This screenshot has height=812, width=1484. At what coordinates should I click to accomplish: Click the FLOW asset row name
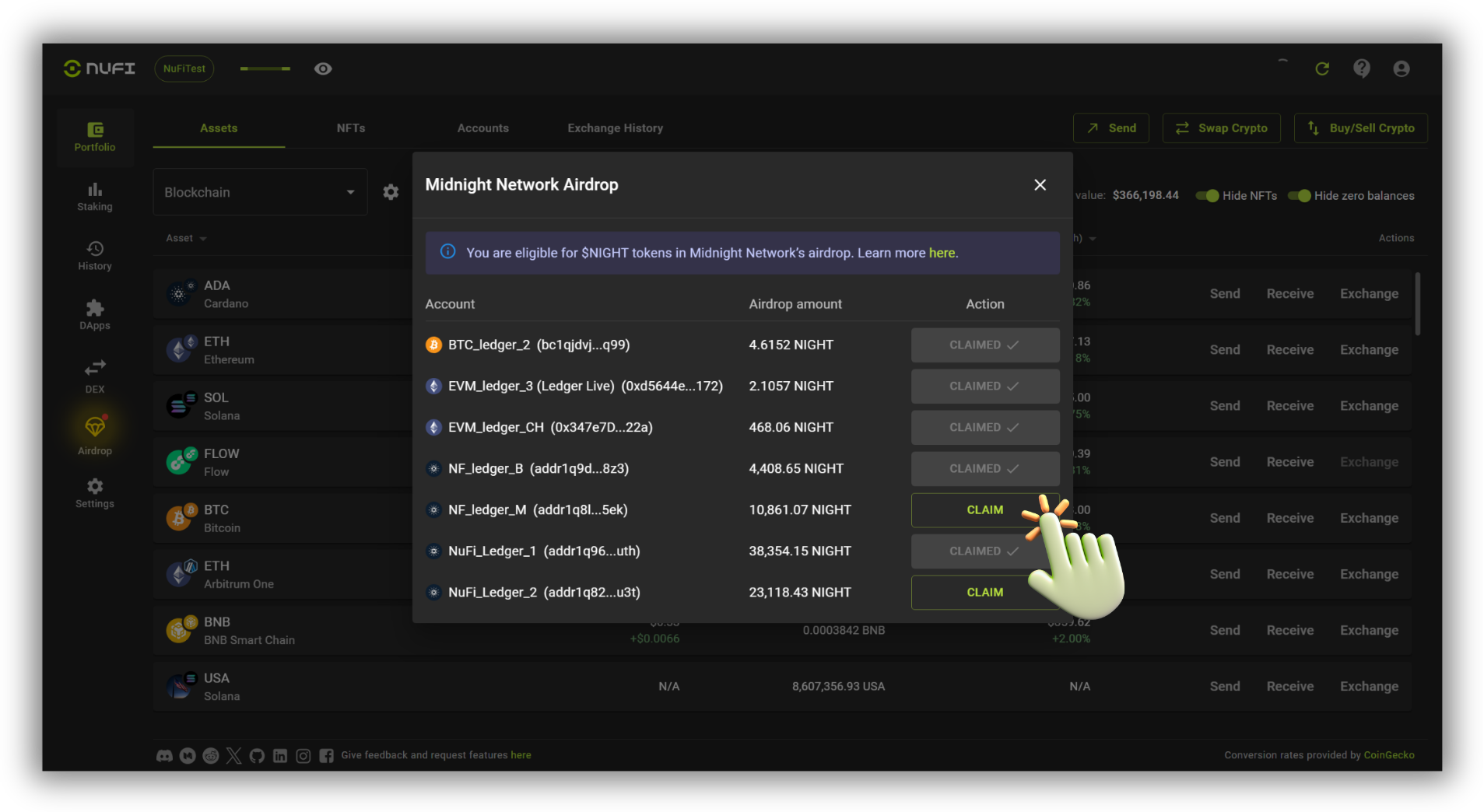click(x=222, y=454)
